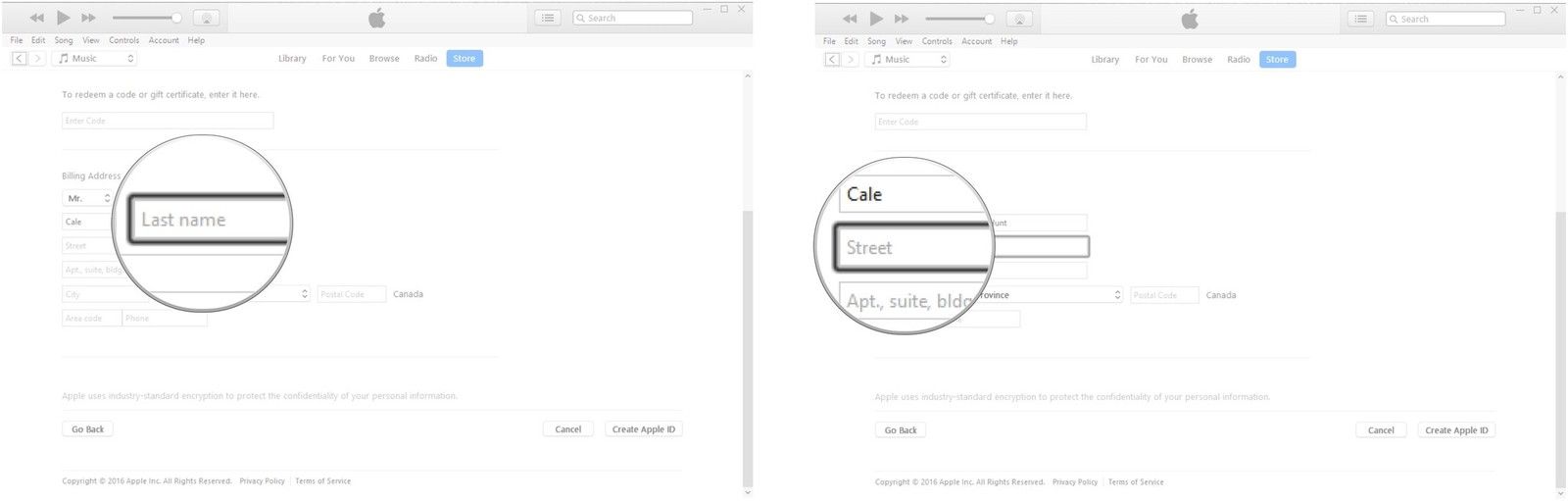The height and width of the screenshot is (501, 1568).
Task: Click Create Apple ID in the left window
Action: (643, 429)
